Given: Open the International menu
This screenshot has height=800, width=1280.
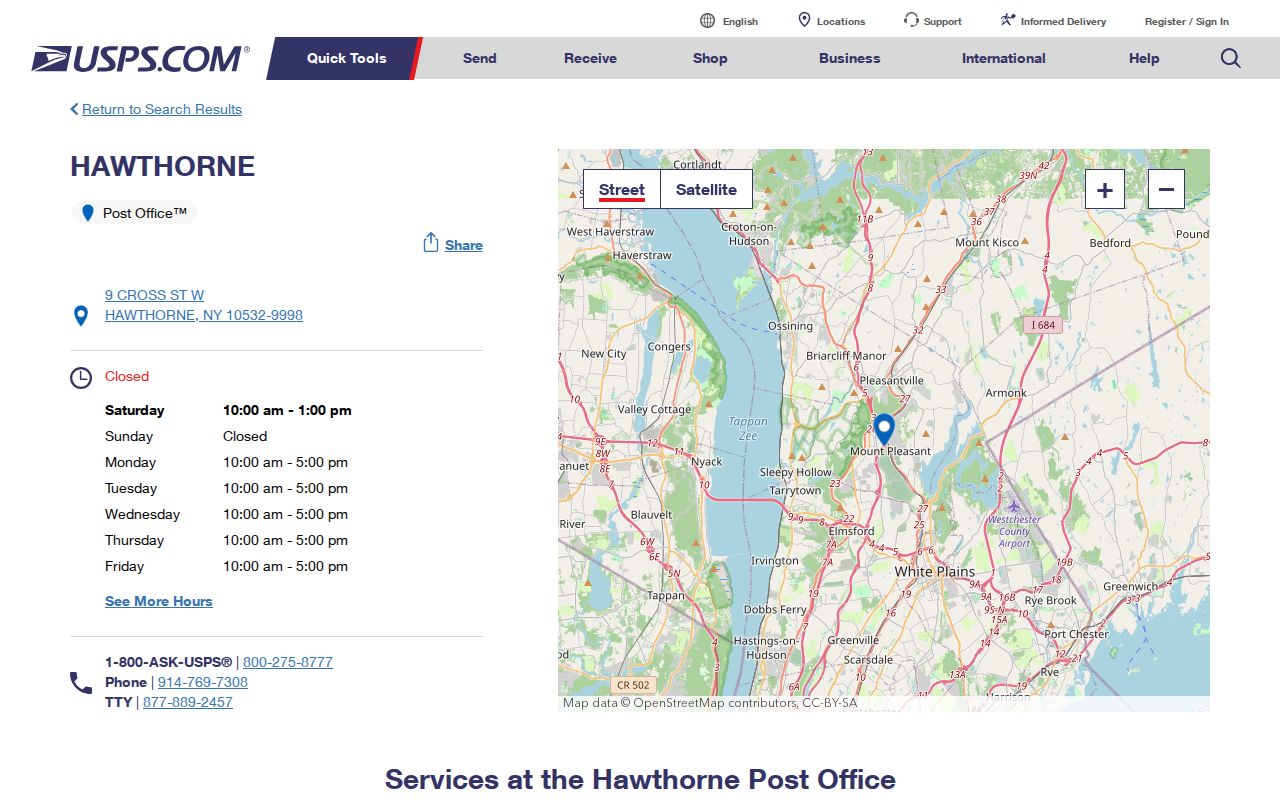Looking at the screenshot, I should tap(1004, 58).
